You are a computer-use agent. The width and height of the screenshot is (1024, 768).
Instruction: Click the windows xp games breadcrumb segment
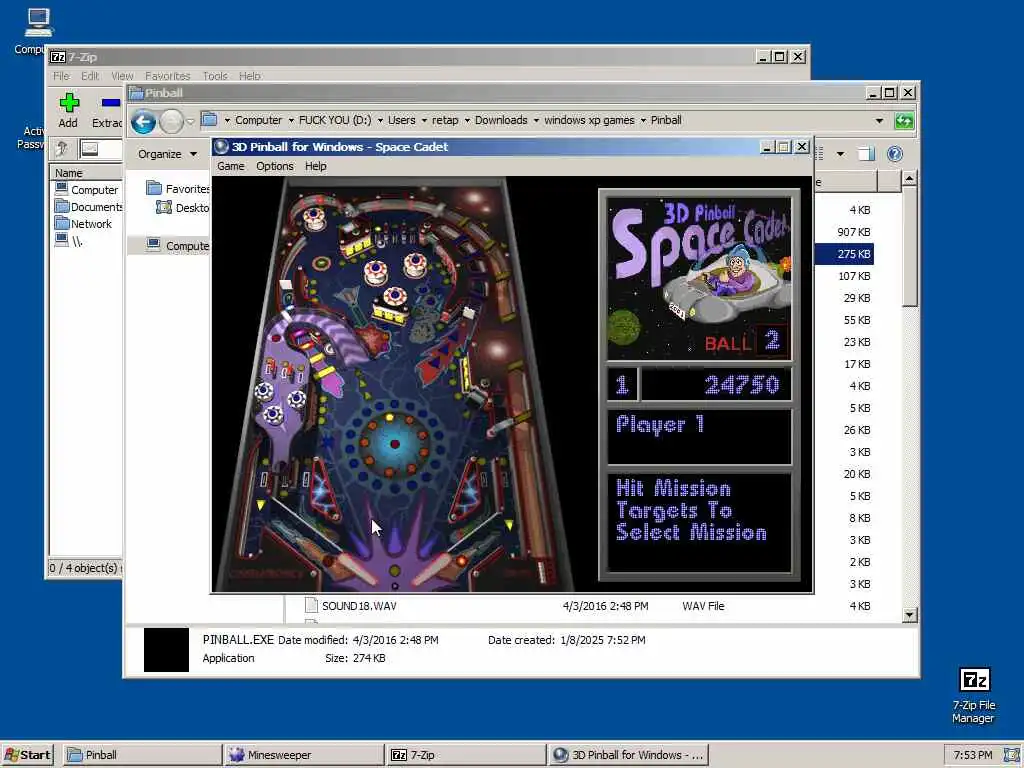pos(589,120)
